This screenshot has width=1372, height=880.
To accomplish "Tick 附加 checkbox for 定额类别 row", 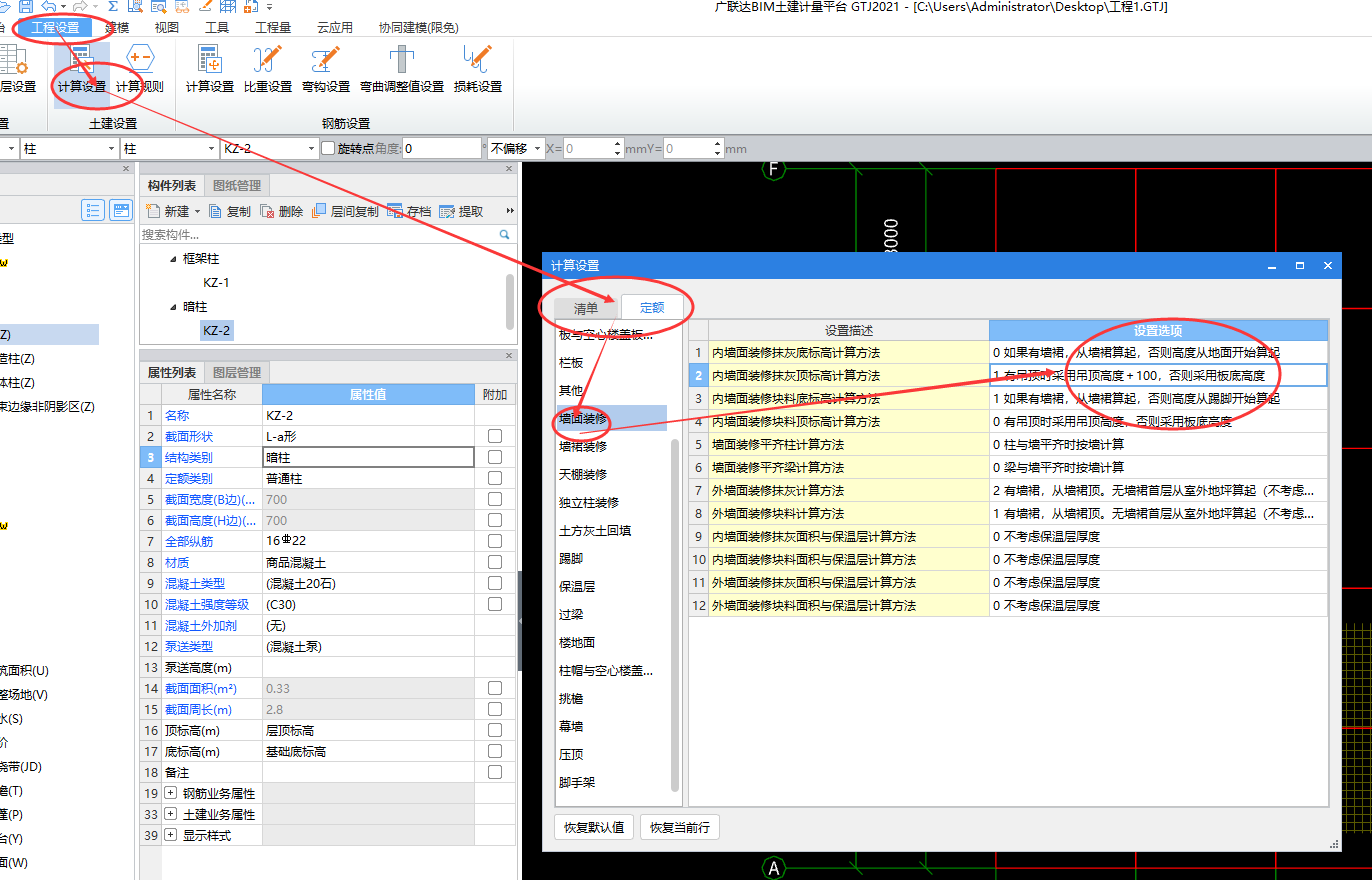I will click(495, 478).
